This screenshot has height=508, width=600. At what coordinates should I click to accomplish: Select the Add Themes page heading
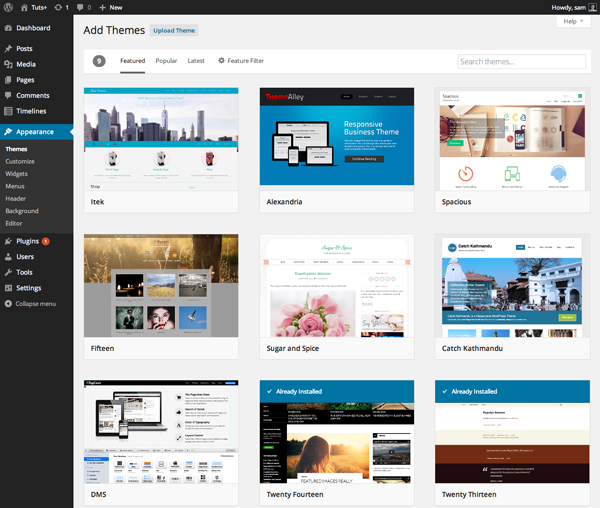pos(114,30)
